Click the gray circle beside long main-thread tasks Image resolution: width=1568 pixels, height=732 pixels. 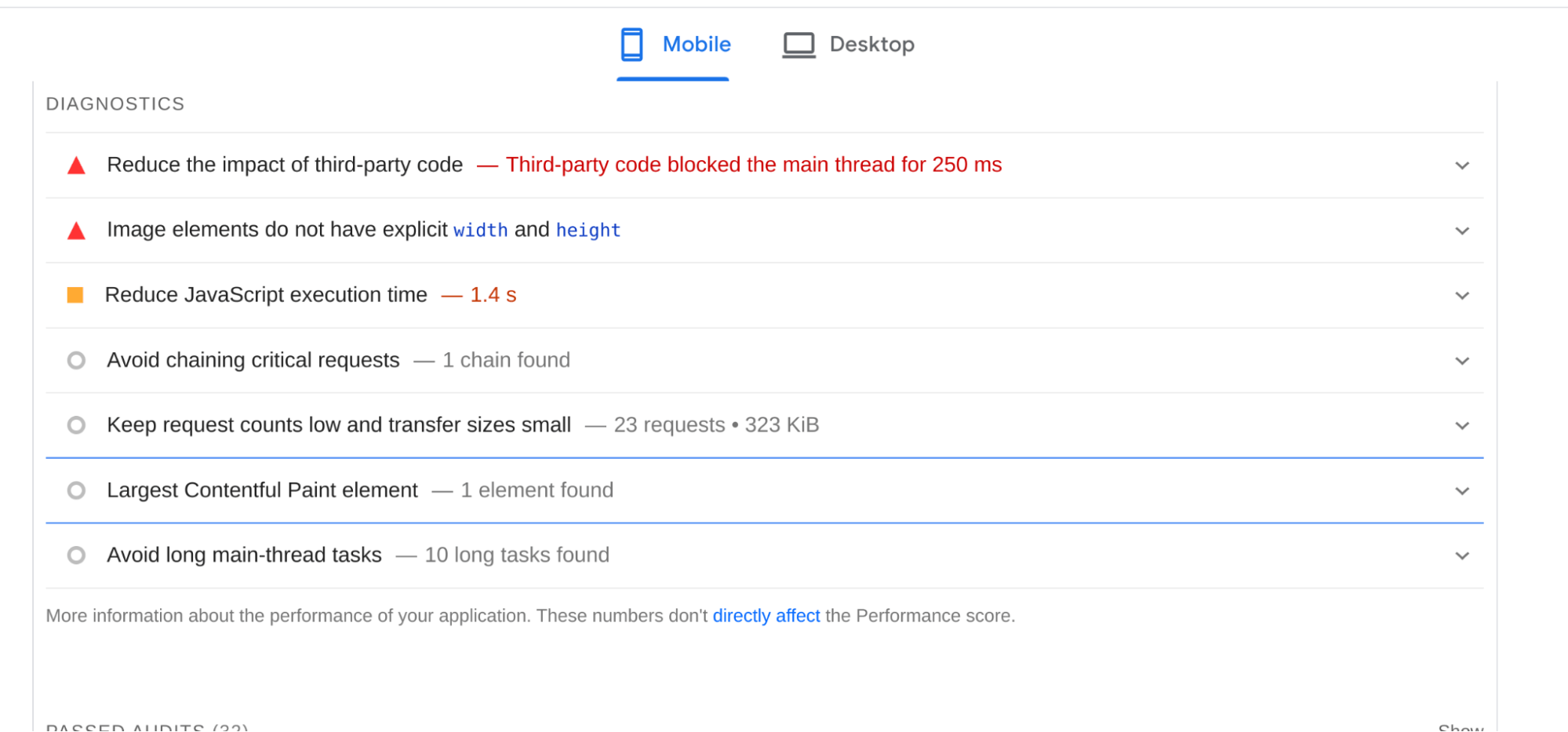click(76, 555)
